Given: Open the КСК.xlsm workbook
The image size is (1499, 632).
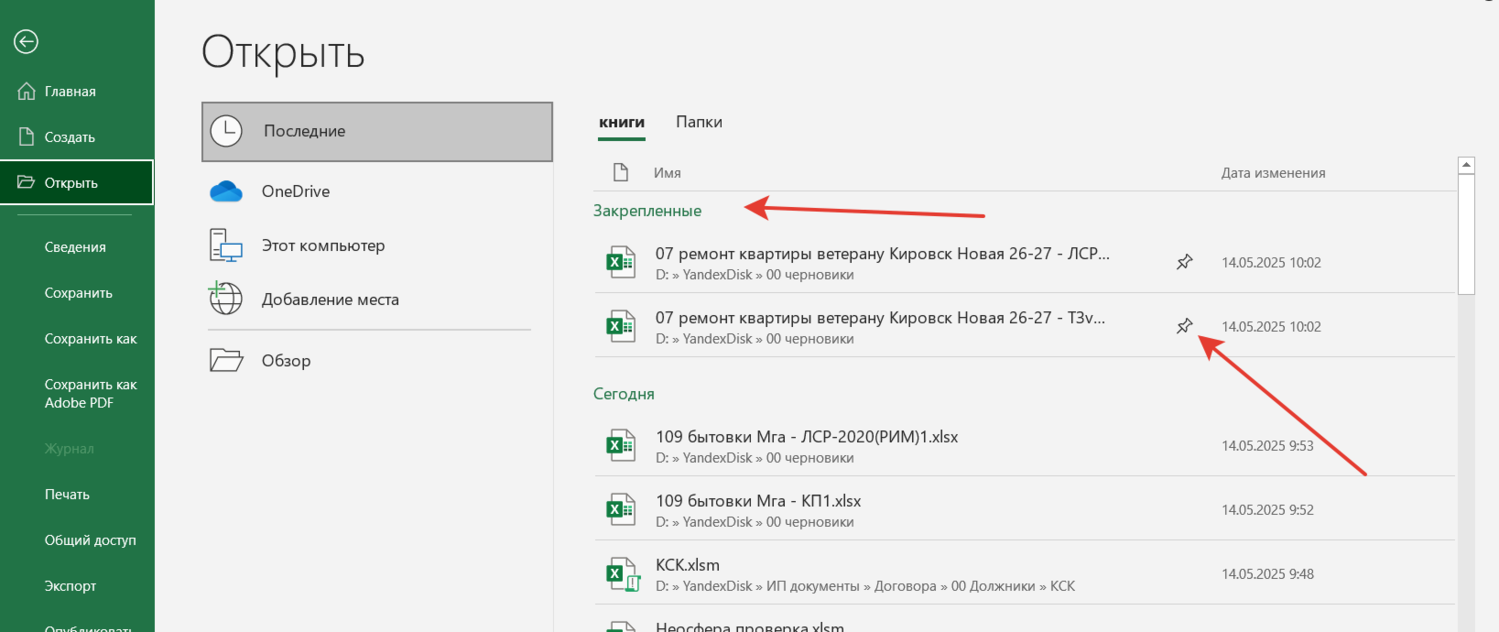Looking at the screenshot, I should pos(688,565).
